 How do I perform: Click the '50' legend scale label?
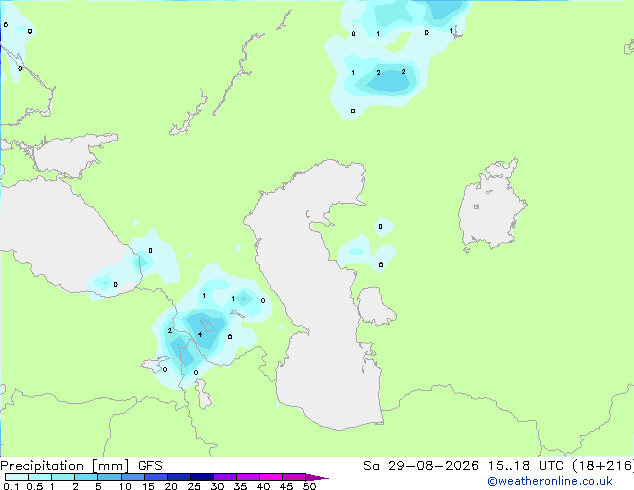pyautogui.click(x=309, y=486)
